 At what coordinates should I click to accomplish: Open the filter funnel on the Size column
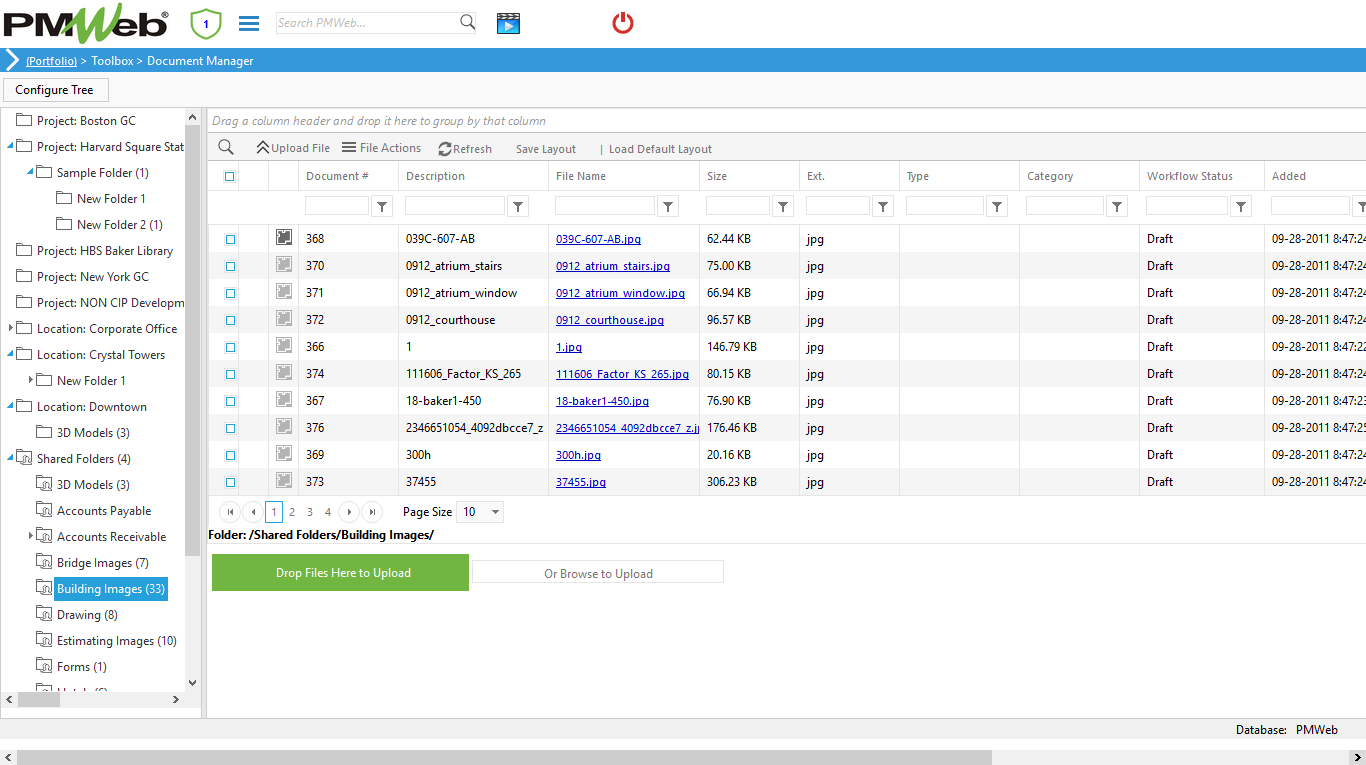click(782, 205)
